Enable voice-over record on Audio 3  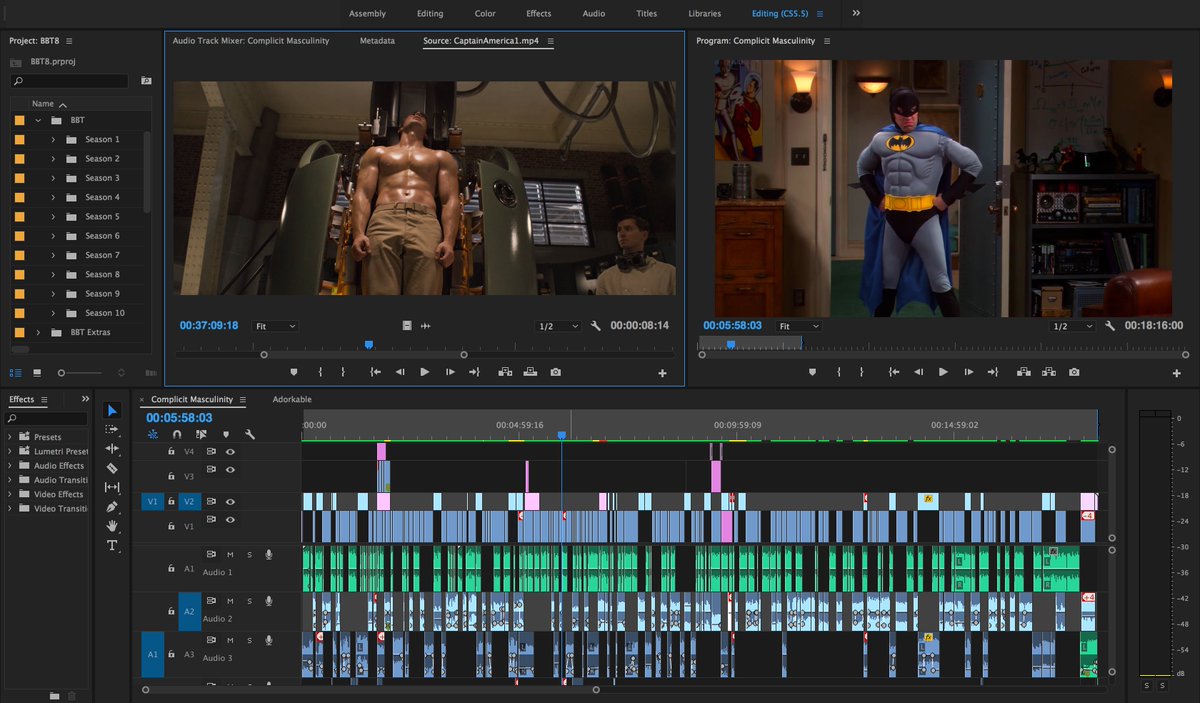click(x=269, y=638)
